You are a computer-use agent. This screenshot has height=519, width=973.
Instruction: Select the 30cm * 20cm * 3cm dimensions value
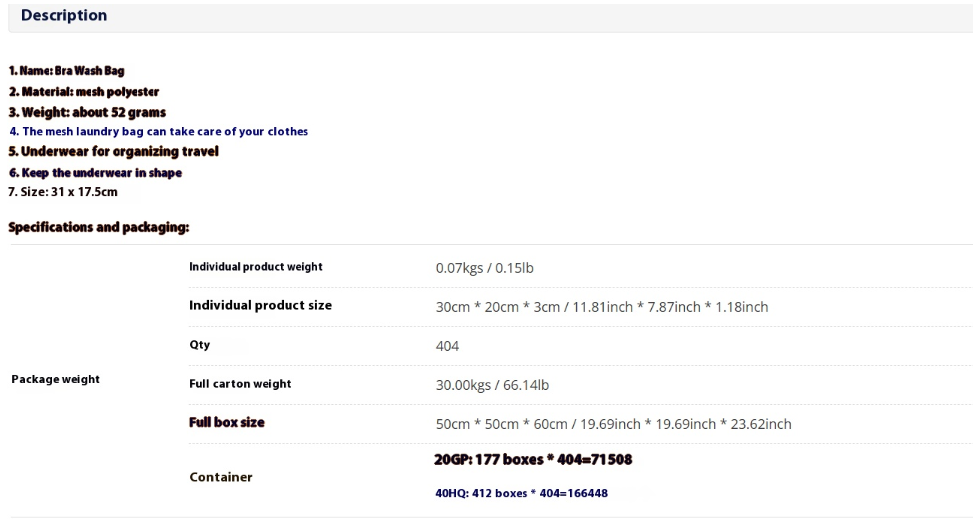pos(602,307)
